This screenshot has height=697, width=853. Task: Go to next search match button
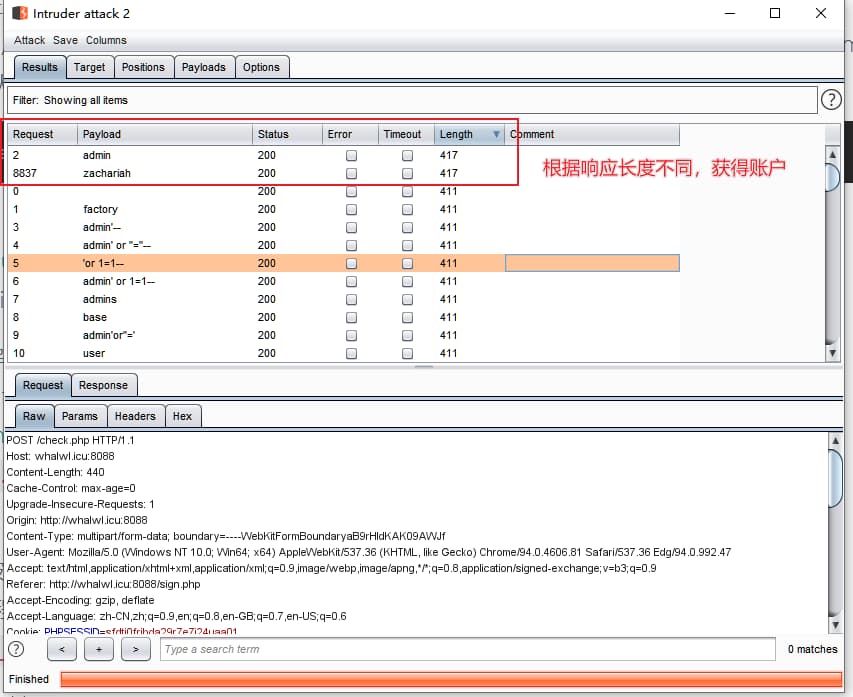[136, 649]
